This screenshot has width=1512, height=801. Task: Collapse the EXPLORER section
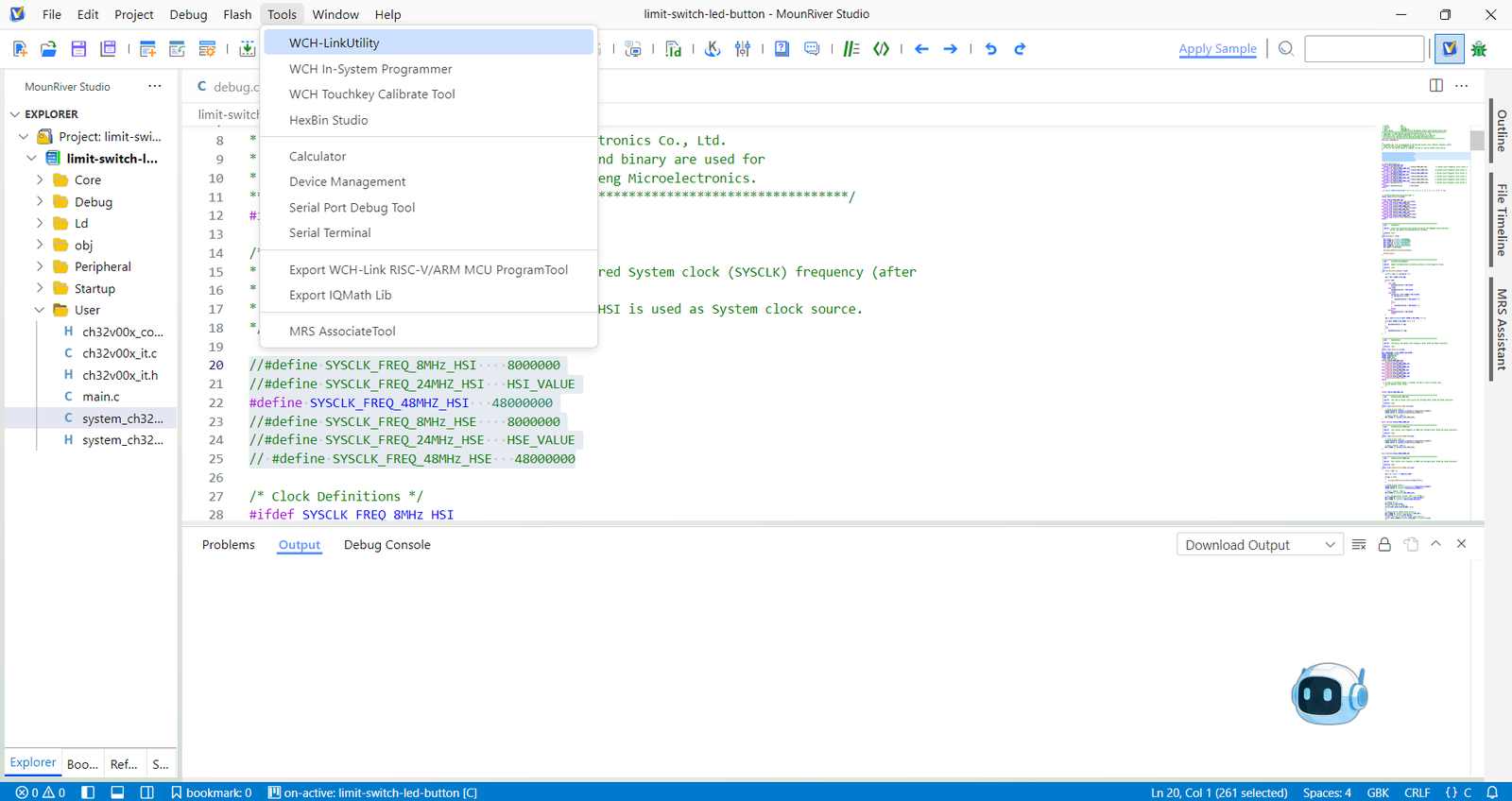(x=15, y=114)
